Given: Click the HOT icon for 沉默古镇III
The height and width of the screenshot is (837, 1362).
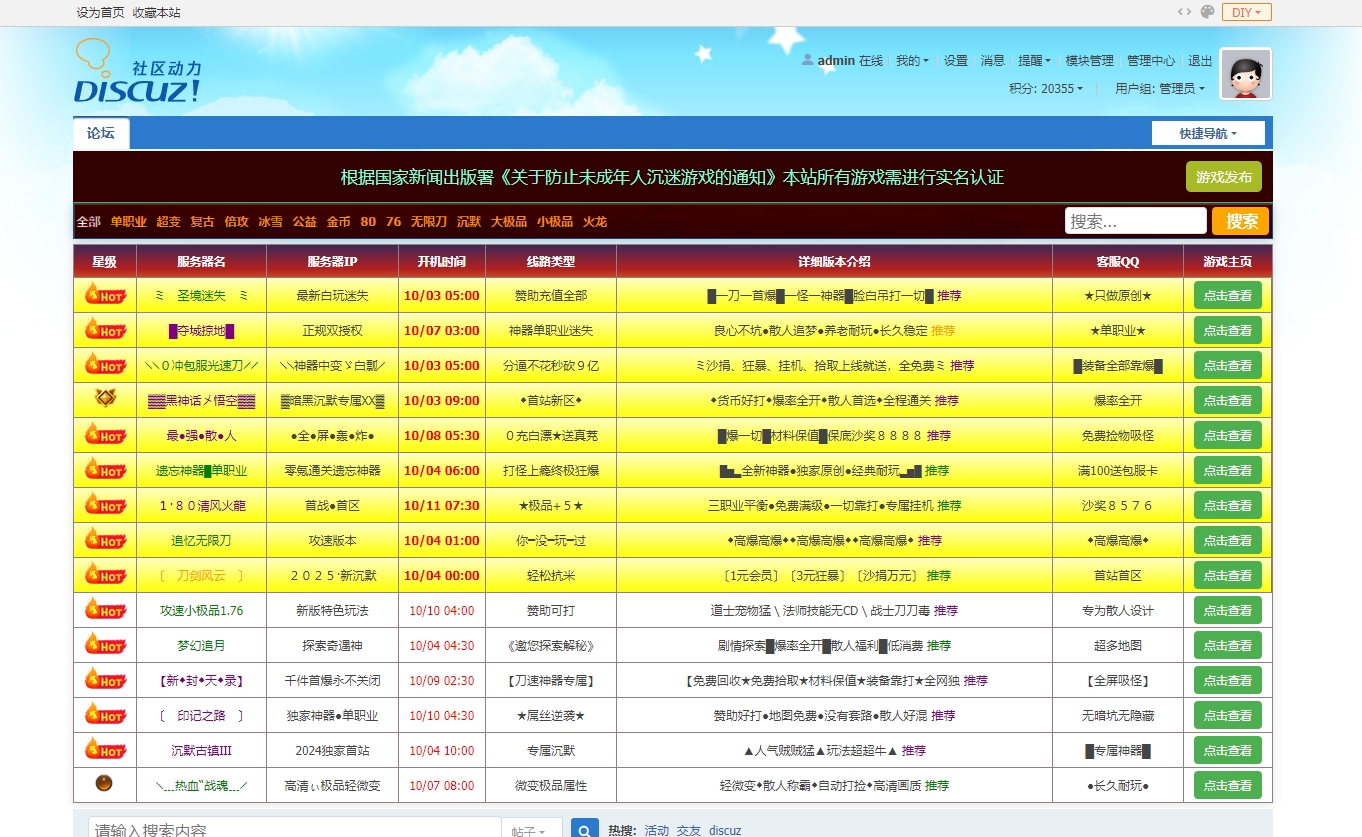Looking at the screenshot, I should tap(105, 750).
